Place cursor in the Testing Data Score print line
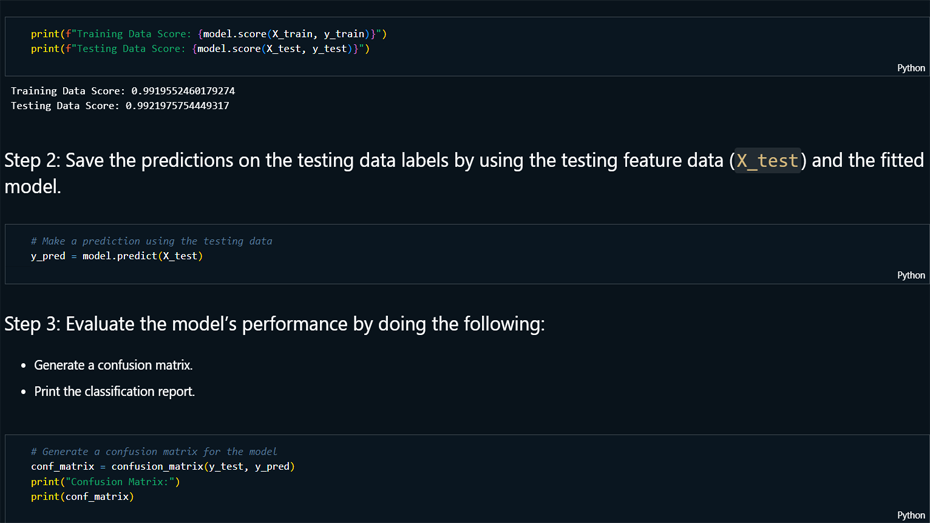Screen dimensions: 930x523 200,48
